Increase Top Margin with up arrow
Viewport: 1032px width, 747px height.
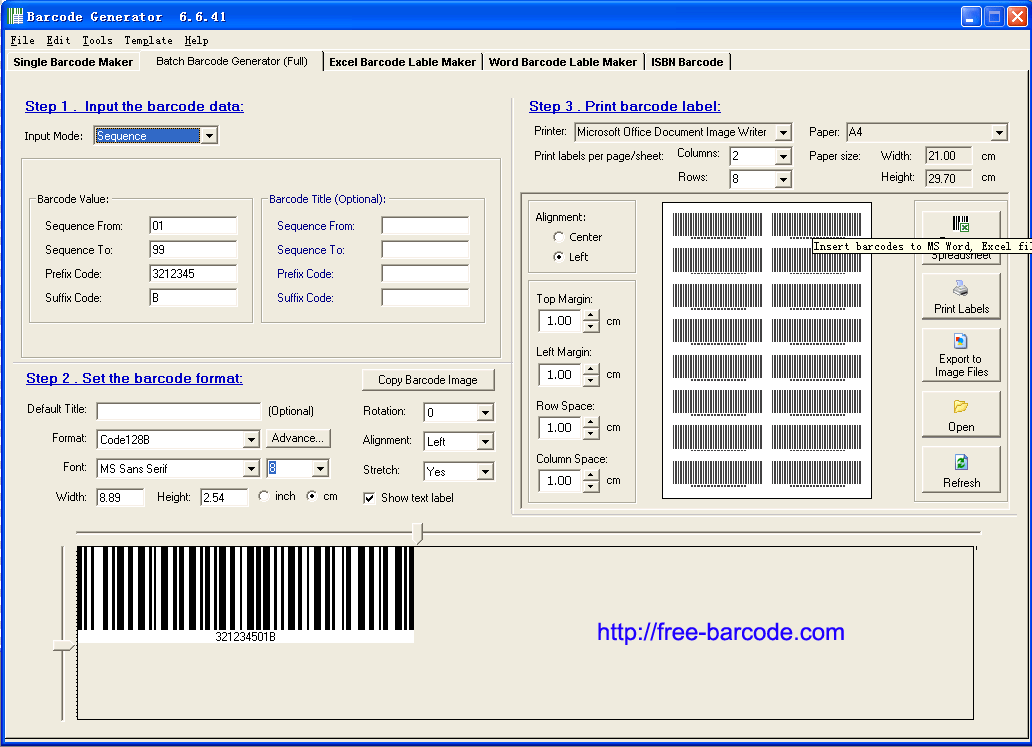[591, 315]
